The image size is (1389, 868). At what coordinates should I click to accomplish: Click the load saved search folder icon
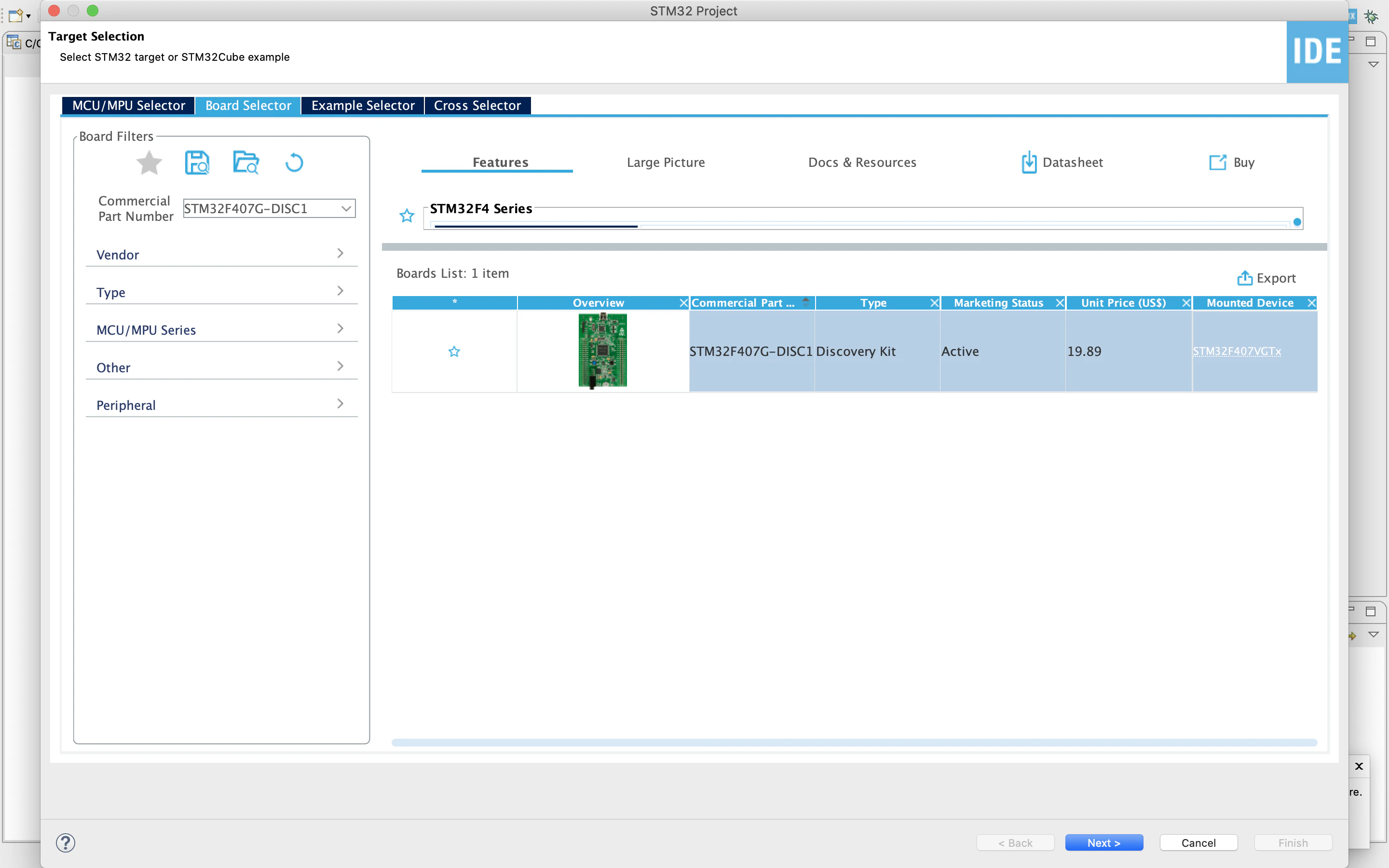[245, 163]
